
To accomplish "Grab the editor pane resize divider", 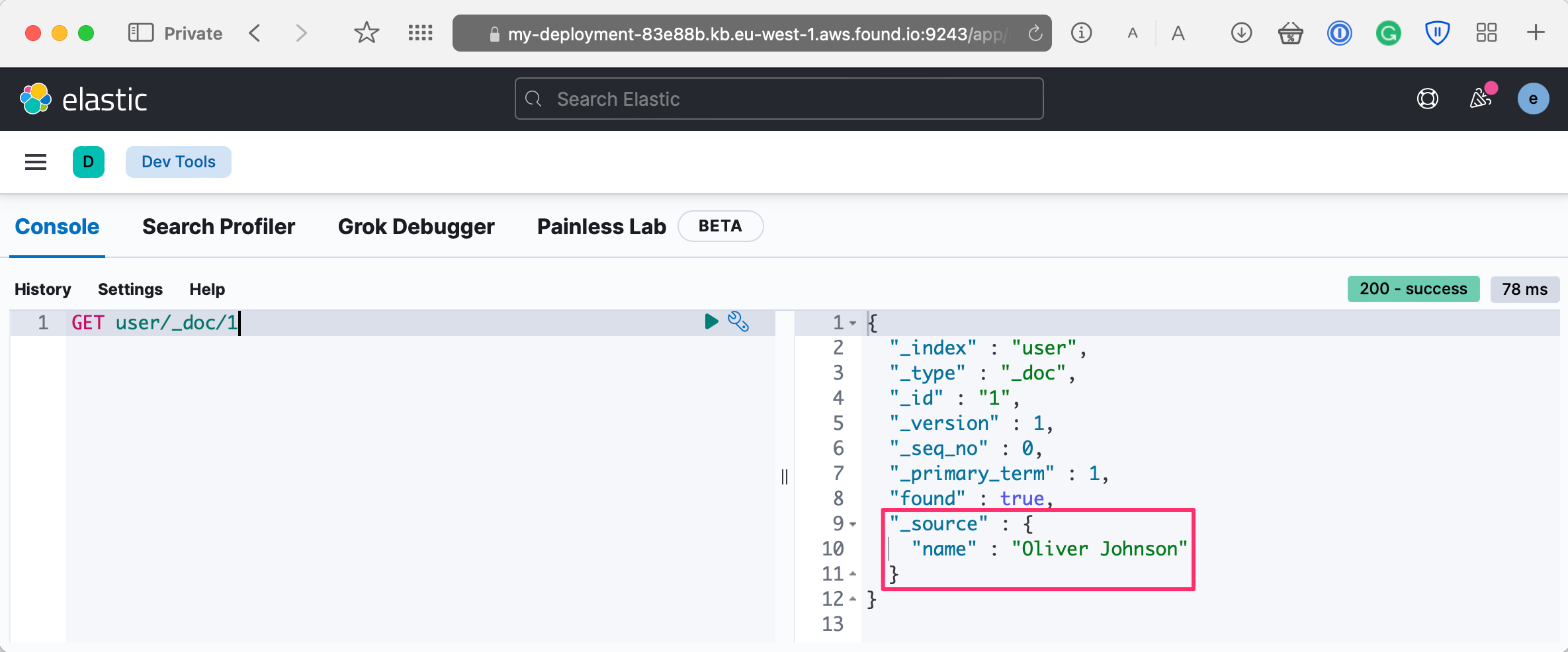I will 785,476.
